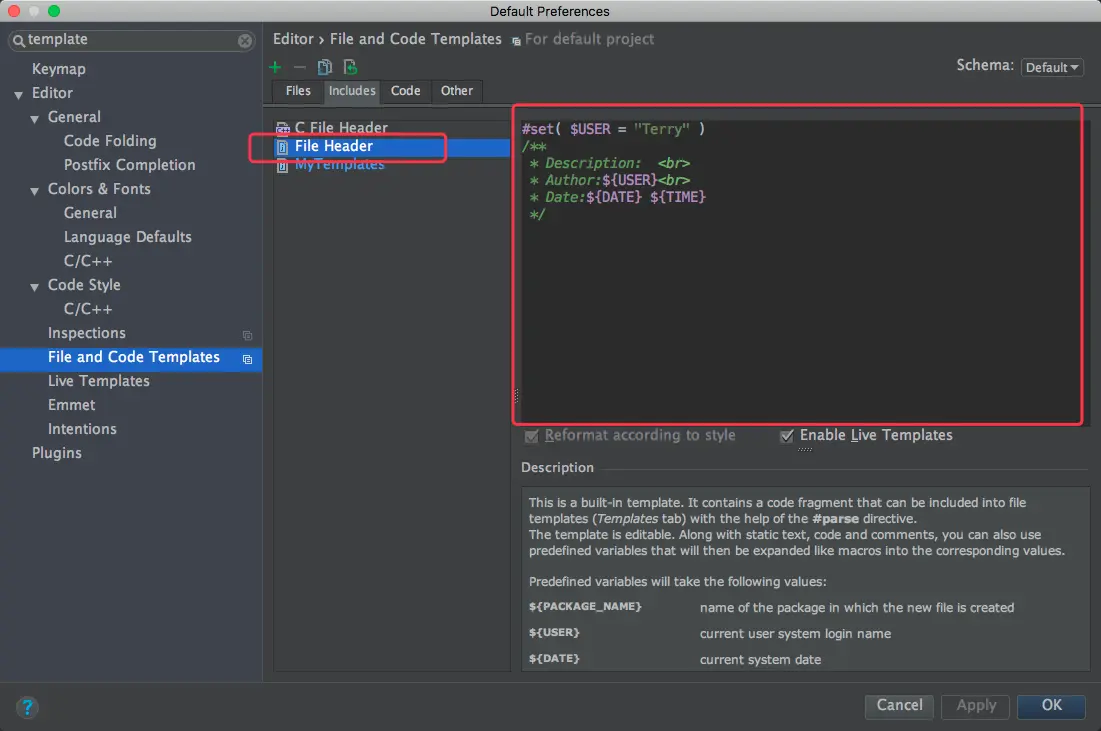
Task: Click the Author:${USER} line in editor
Action: click(609, 180)
